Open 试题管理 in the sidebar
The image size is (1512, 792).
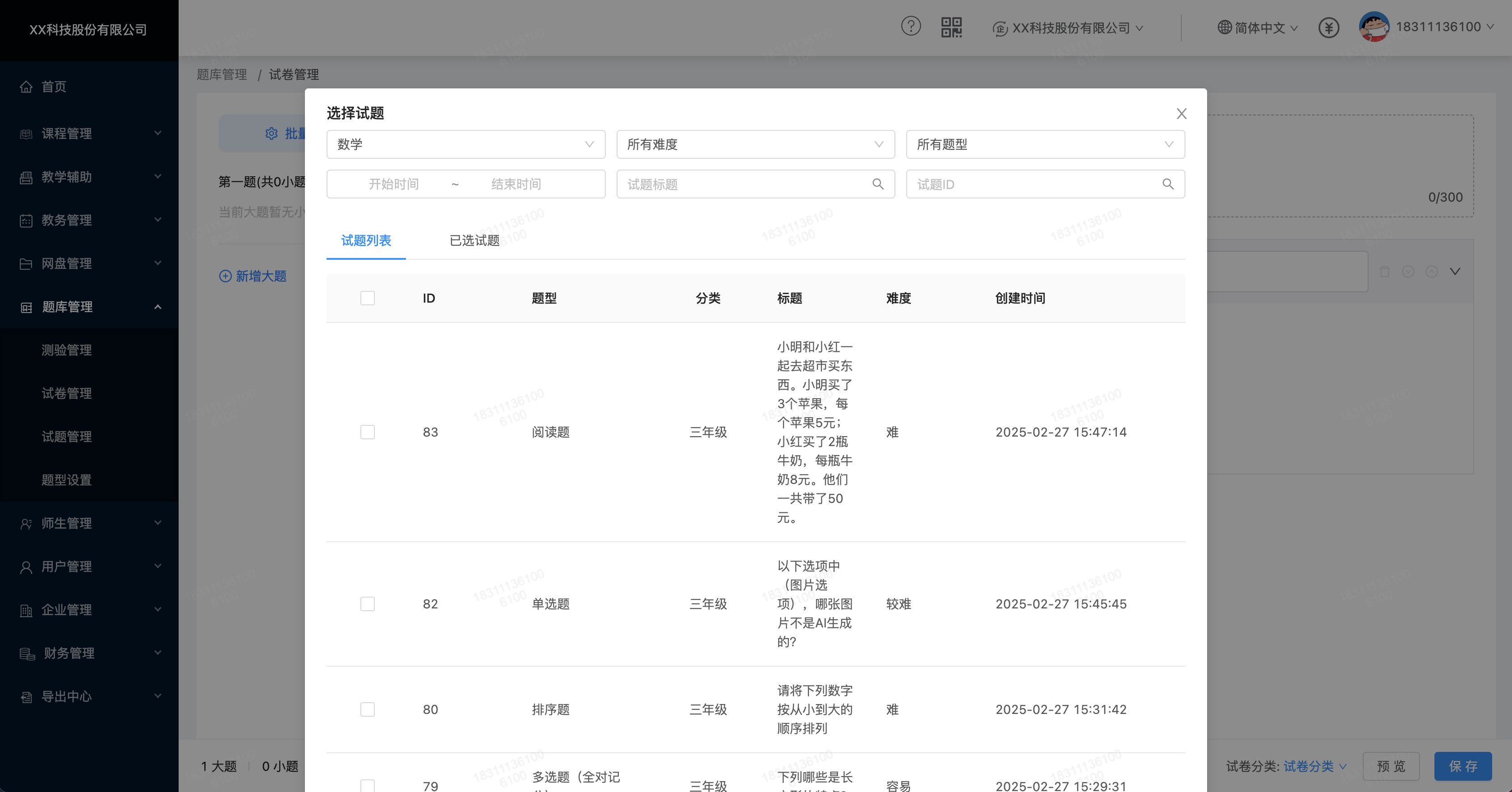click(x=66, y=436)
